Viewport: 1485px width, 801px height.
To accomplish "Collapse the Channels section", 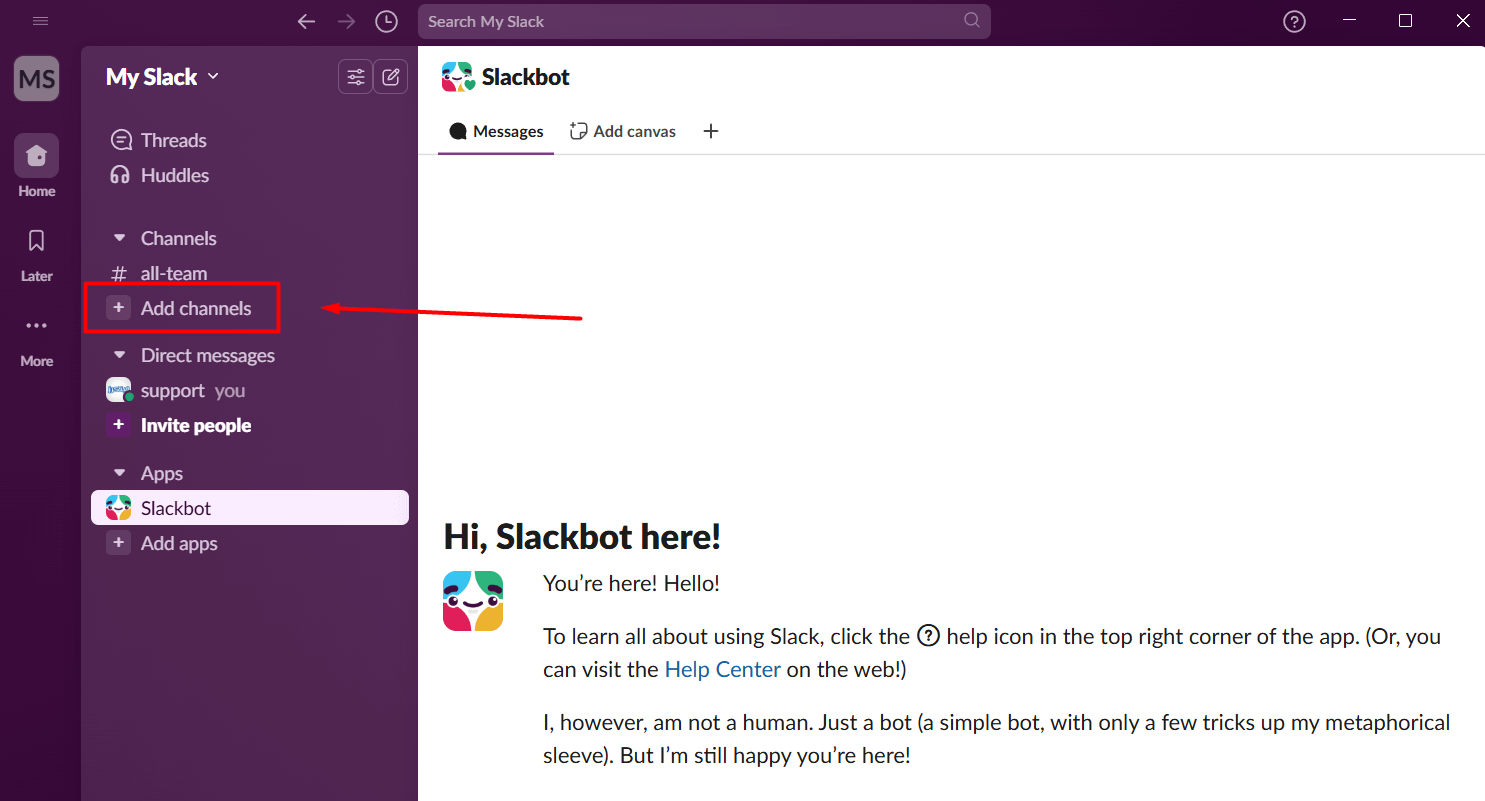I will [120, 238].
